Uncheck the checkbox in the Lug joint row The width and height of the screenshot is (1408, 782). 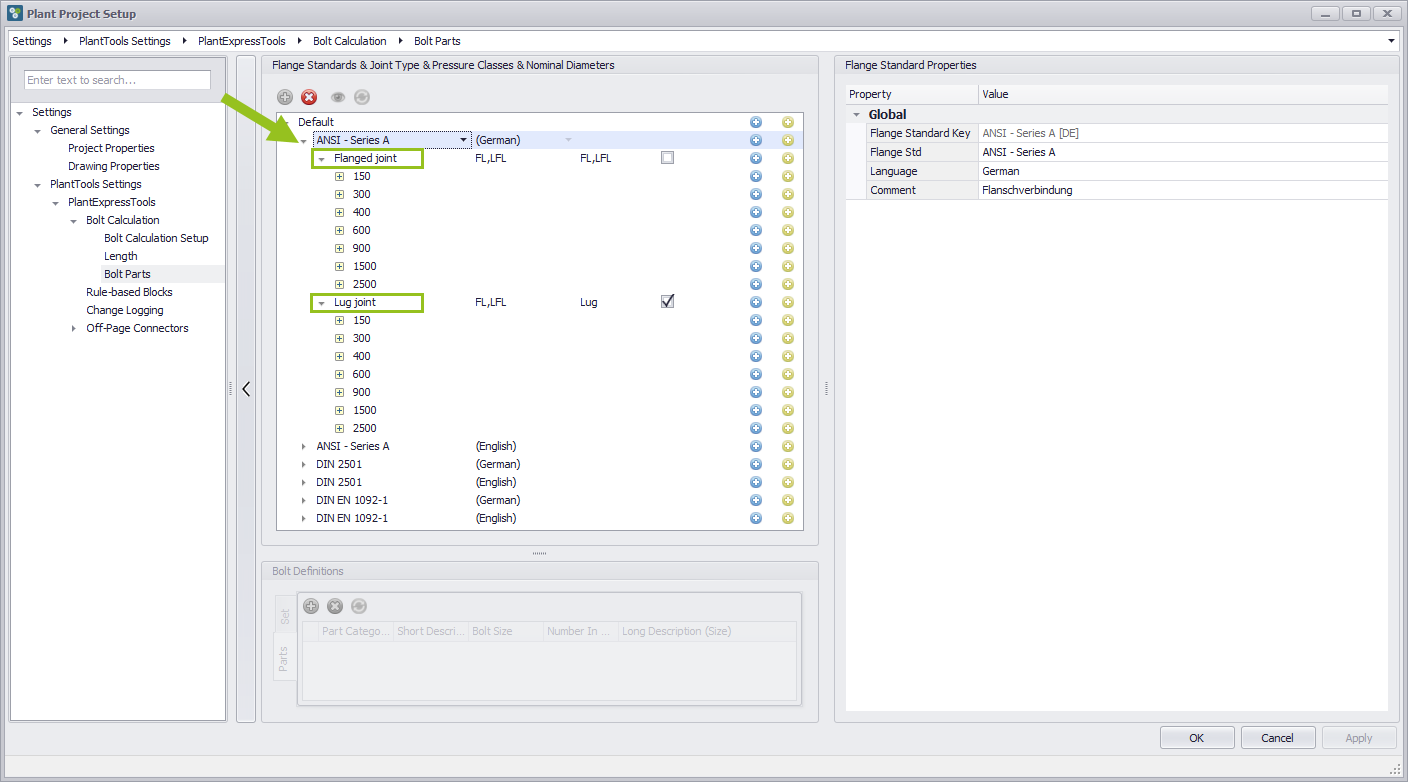(667, 301)
